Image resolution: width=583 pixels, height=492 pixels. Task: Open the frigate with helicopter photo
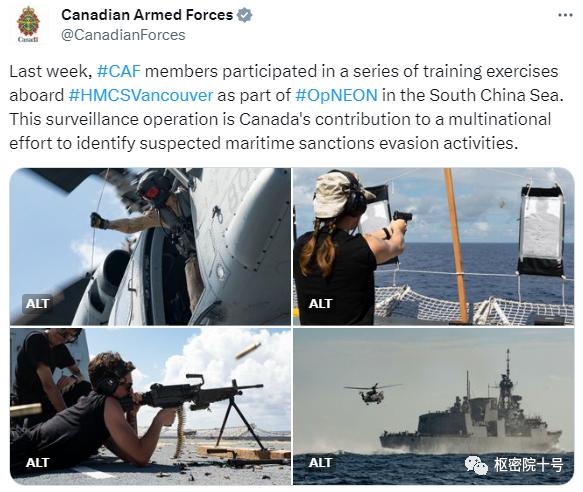pos(434,406)
